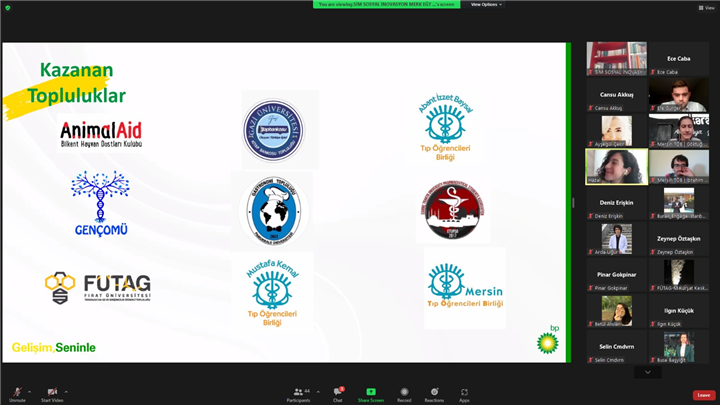This screenshot has height=405, width=720.
Task: Click the green screen-sharing notification banner
Action: 387,4
